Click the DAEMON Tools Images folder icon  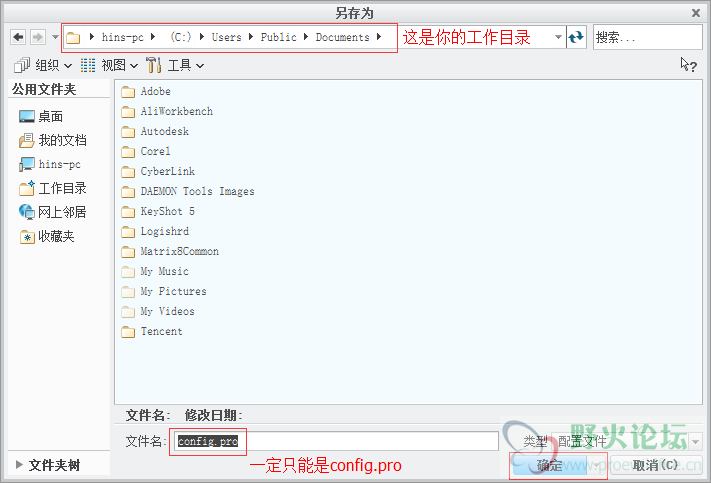point(128,192)
